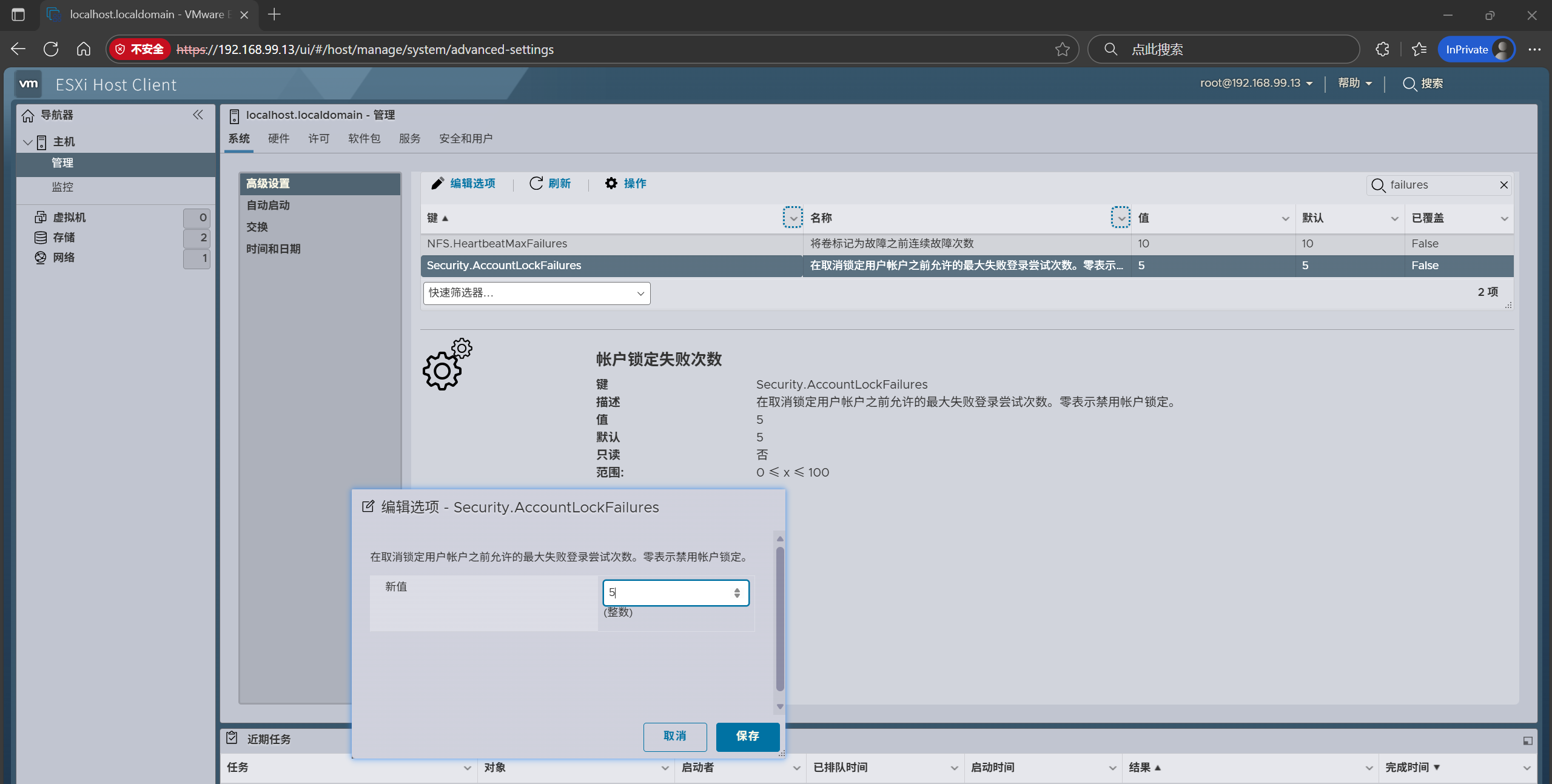Collapse the navigator with double-chevron icon

click(x=198, y=115)
